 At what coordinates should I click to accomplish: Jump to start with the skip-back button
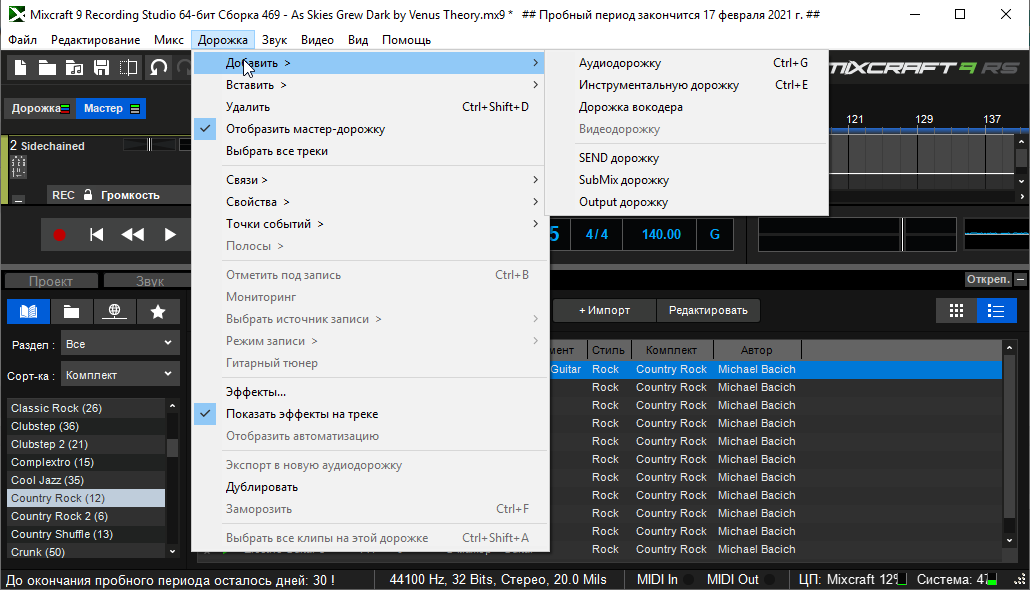(x=97, y=235)
